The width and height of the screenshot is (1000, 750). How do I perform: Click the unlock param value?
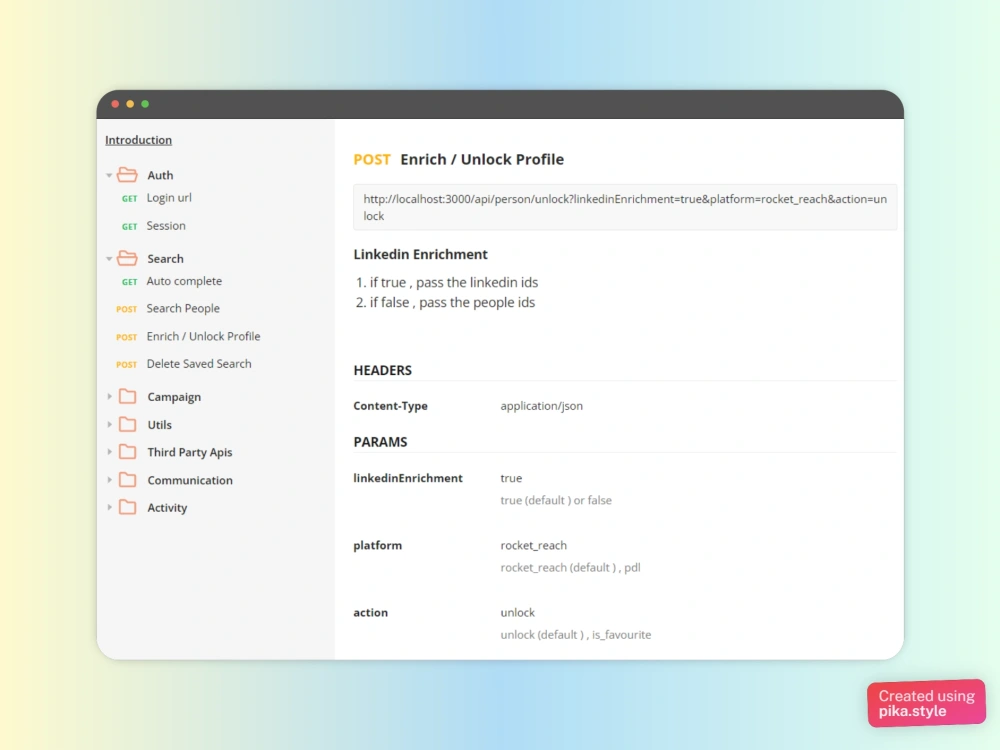click(x=518, y=613)
